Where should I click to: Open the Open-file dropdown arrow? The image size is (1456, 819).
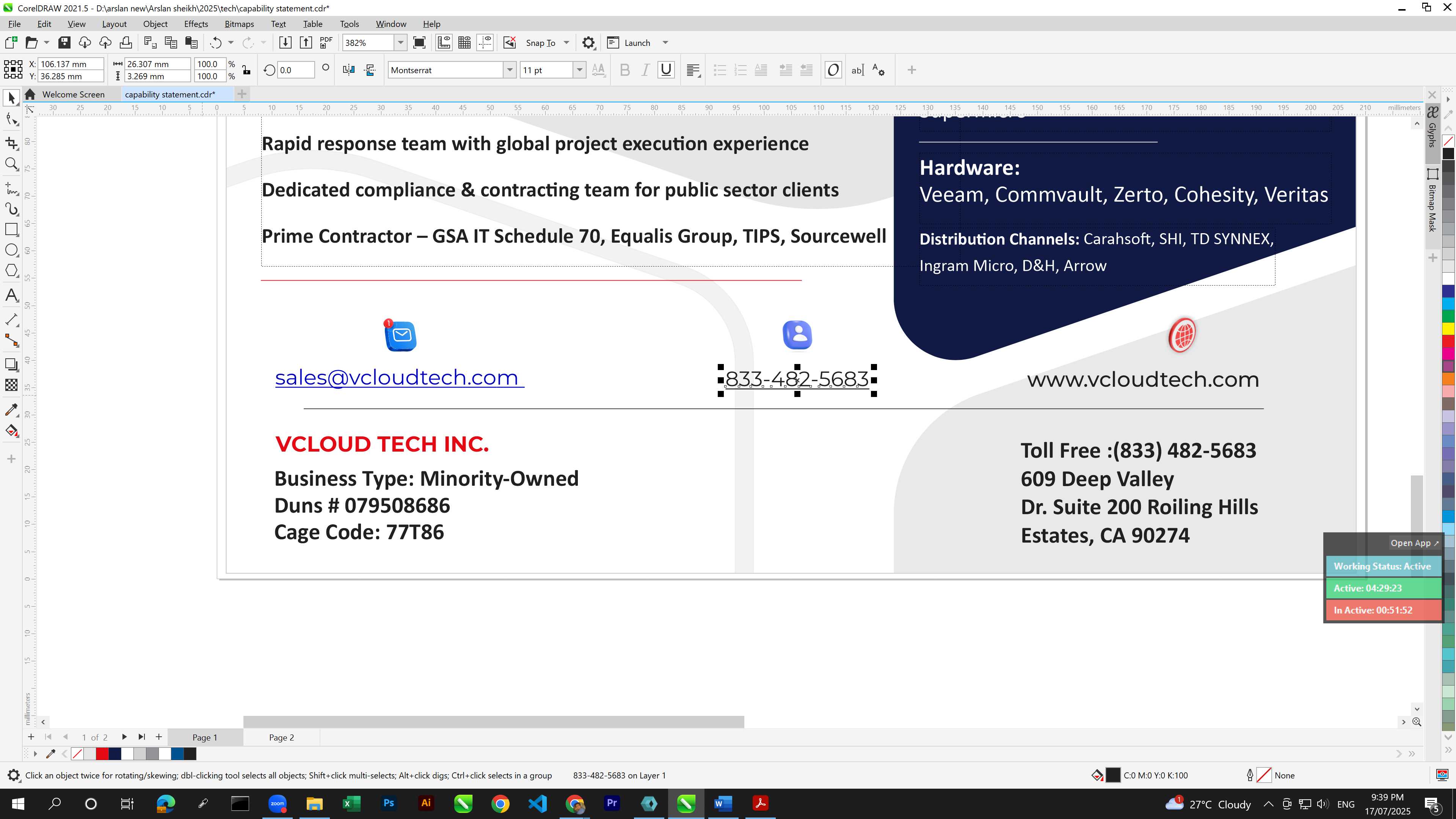tap(46, 42)
